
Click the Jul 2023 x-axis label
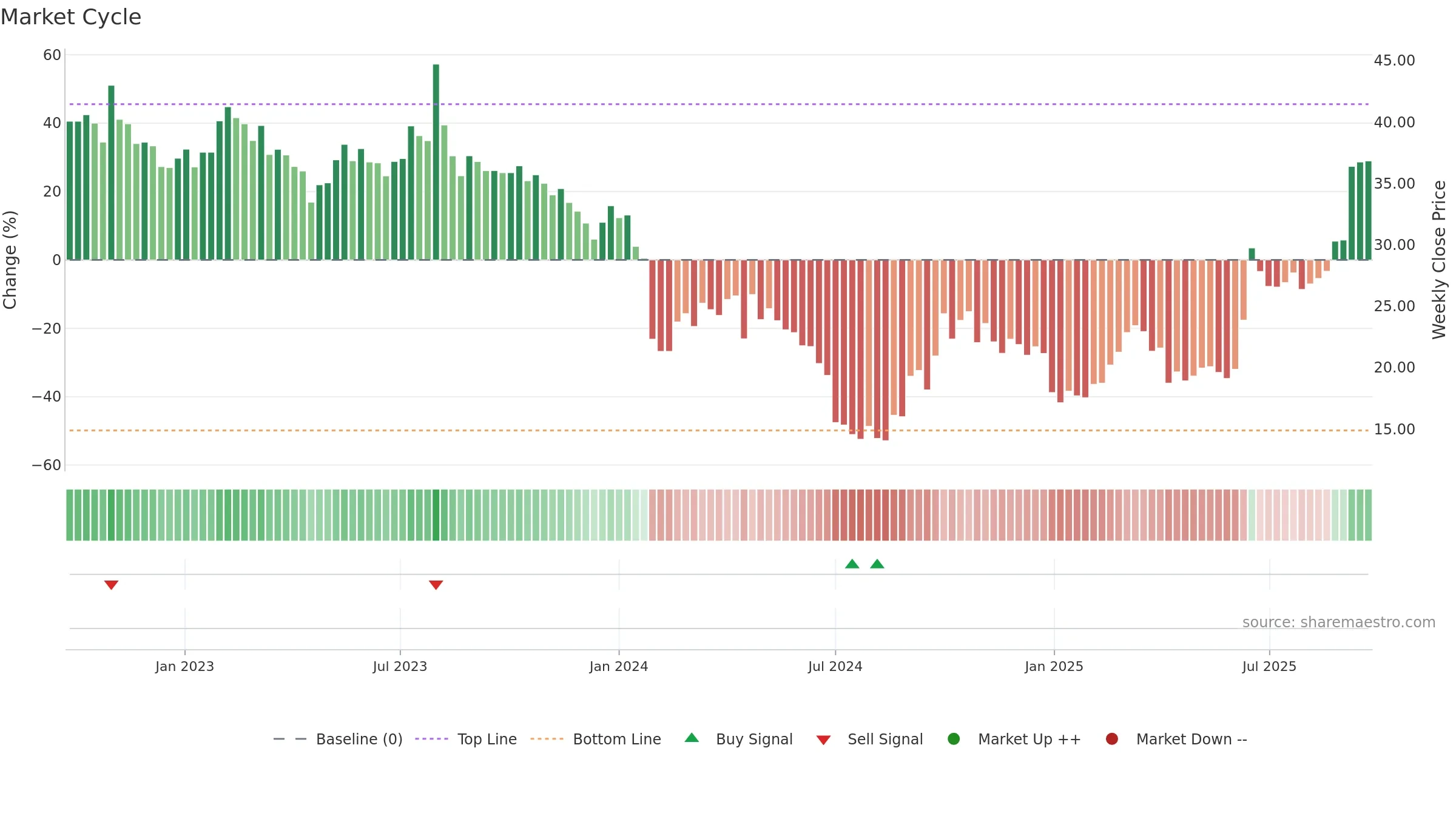[x=400, y=667]
